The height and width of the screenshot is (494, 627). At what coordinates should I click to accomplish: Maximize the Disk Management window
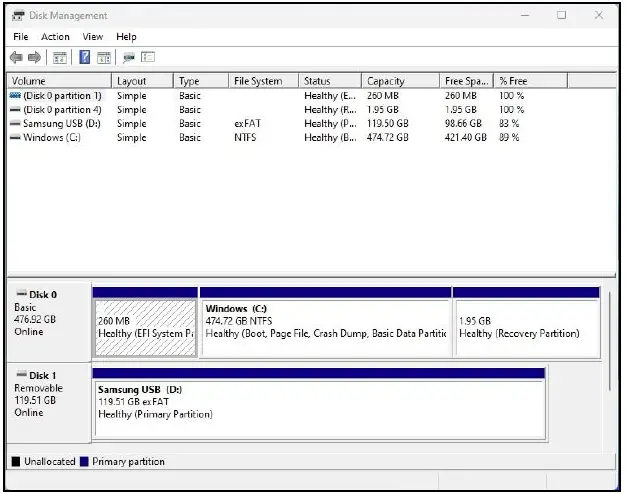pos(561,15)
